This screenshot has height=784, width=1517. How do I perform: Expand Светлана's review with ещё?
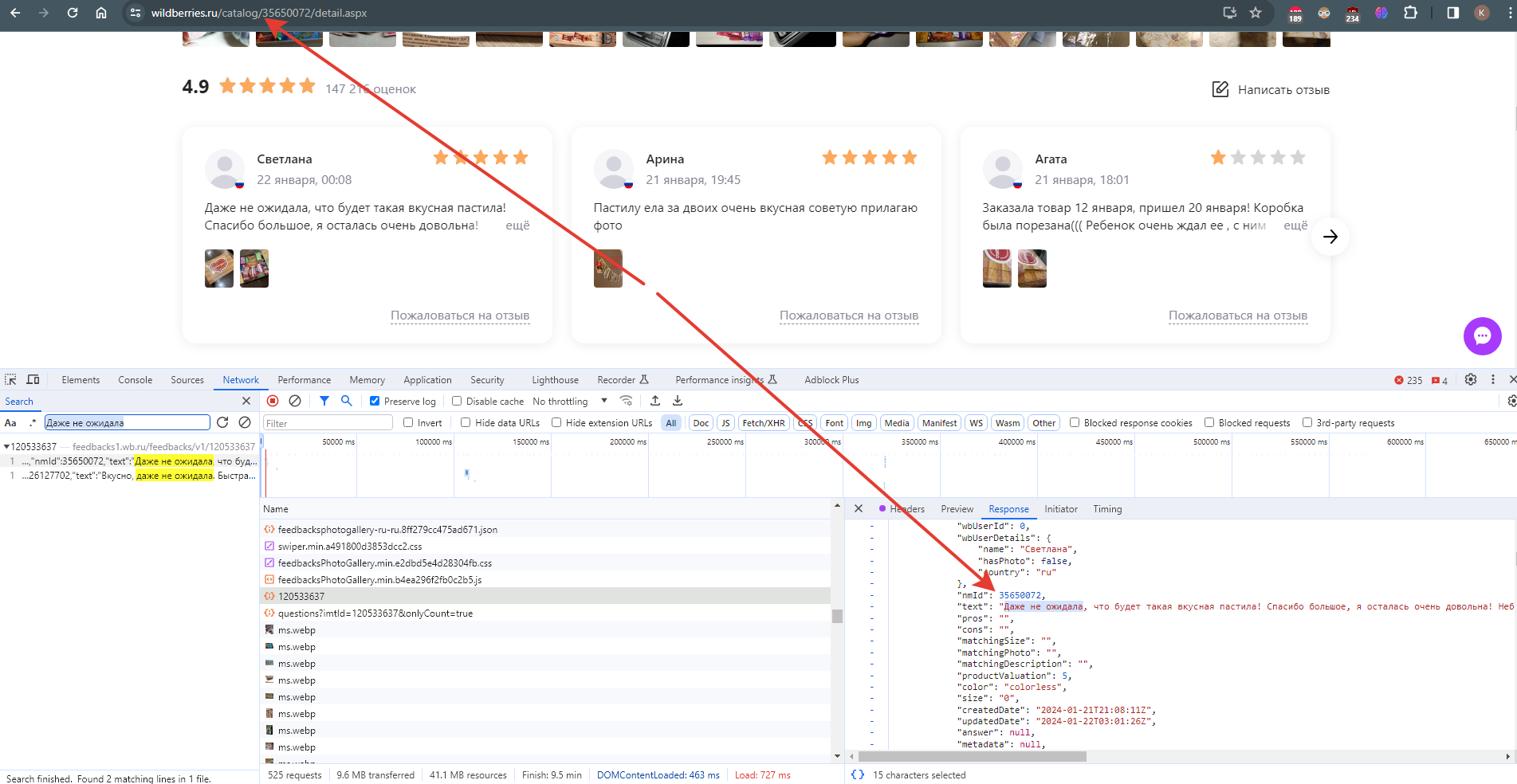pos(517,225)
